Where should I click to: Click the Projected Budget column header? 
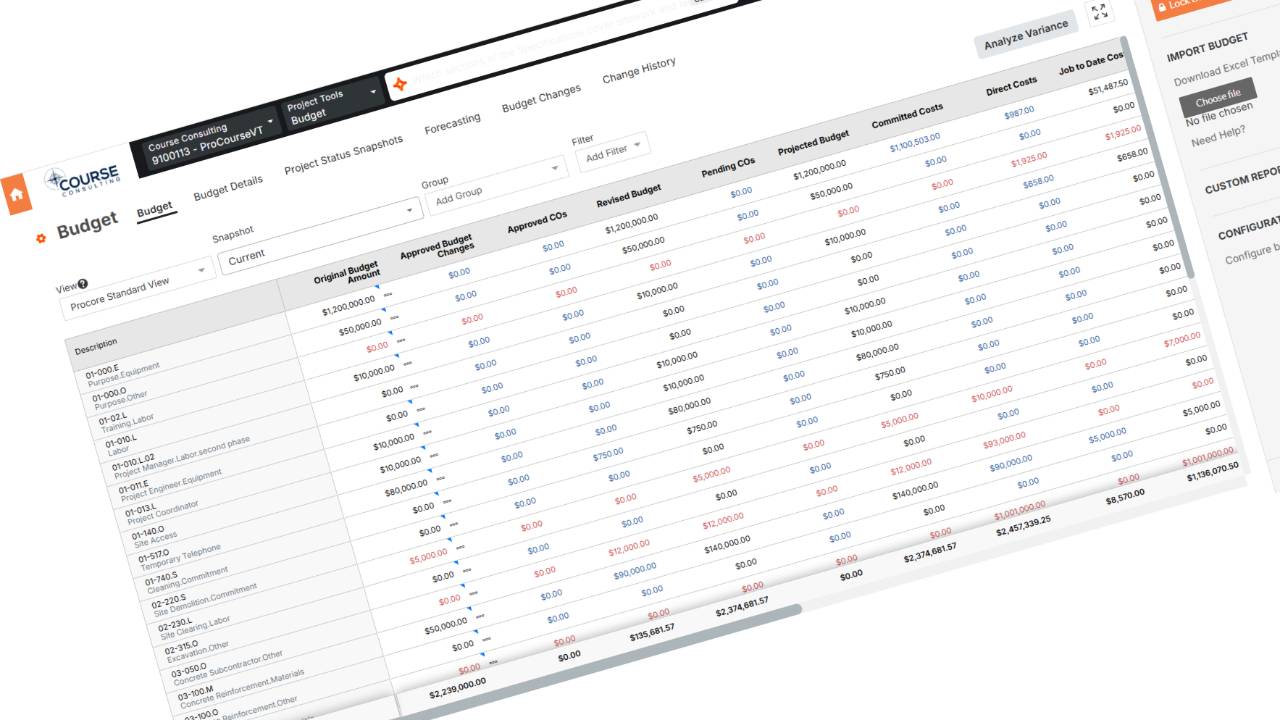(x=813, y=143)
